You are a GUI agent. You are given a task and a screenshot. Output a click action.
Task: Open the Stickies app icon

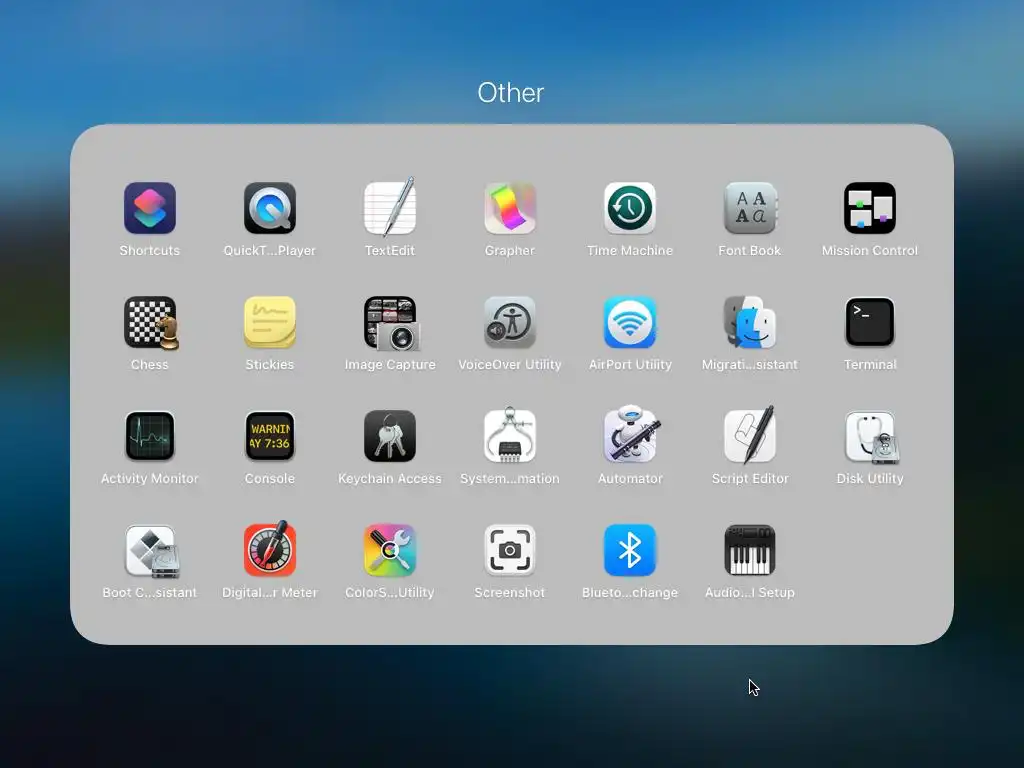point(270,323)
